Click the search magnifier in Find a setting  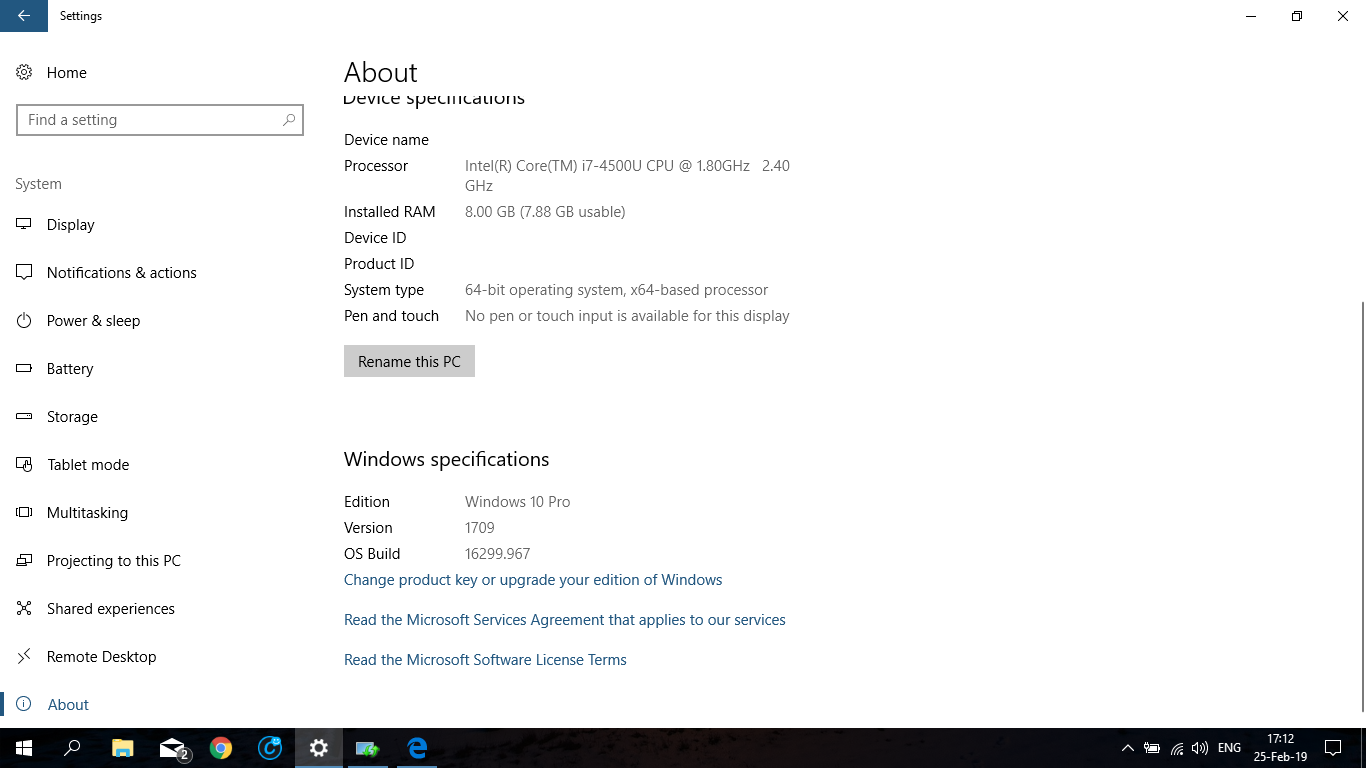point(289,120)
